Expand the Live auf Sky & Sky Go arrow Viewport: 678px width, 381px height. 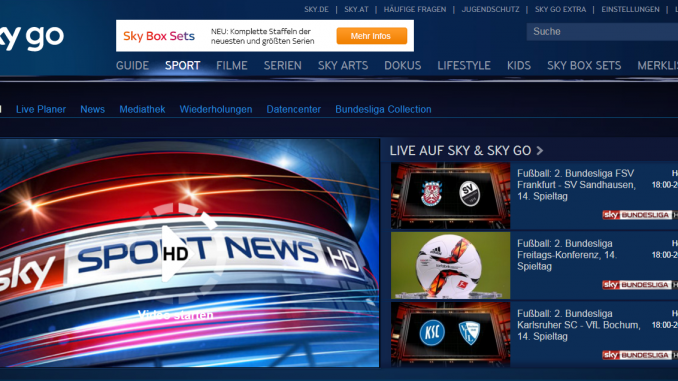[540, 150]
